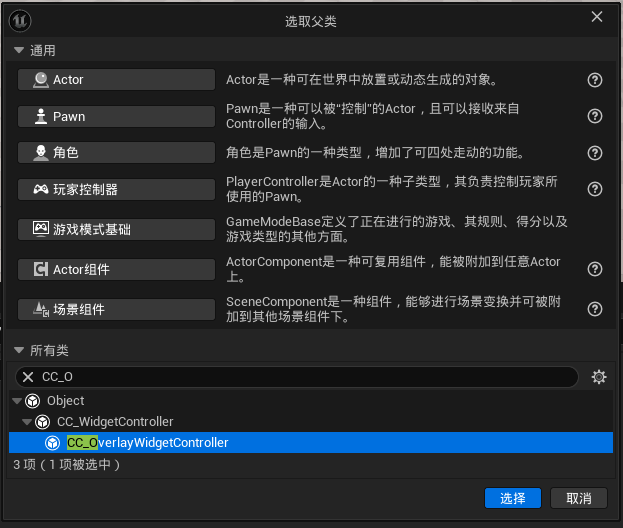Select CC_OverlayWidgetController row
The height and width of the screenshot is (528, 623).
[311, 443]
